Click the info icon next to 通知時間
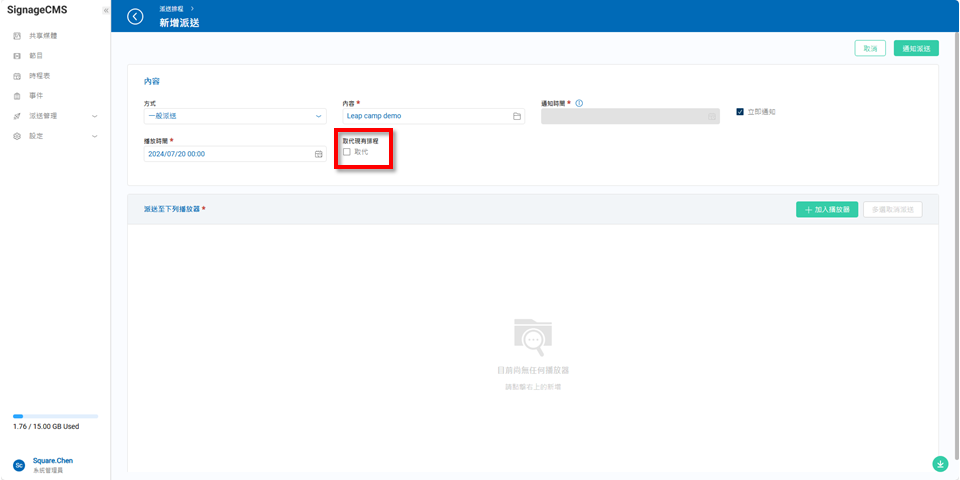The width and height of the screenshot is (960, 480). tap(580, 103)
